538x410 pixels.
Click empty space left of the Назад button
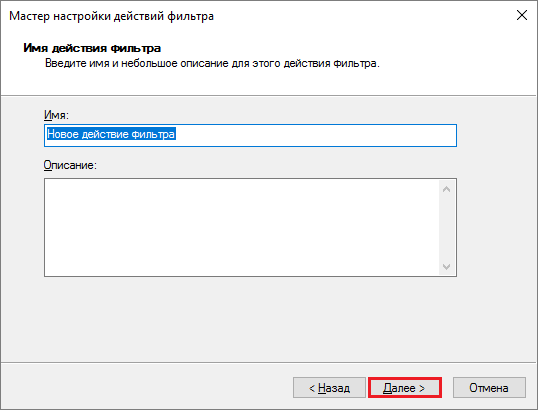(147, 388)
